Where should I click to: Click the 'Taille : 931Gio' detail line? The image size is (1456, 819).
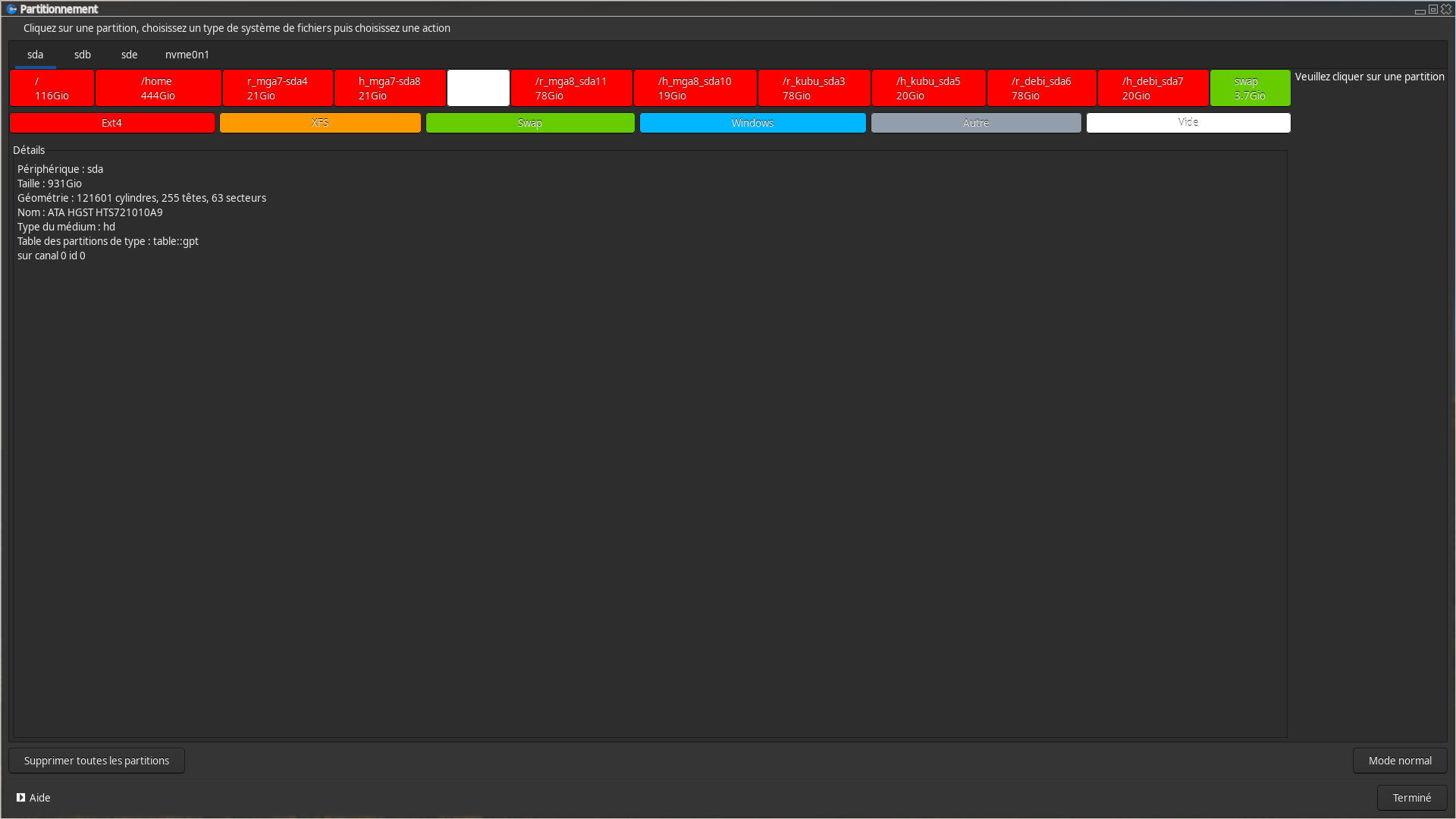[49, 184]
